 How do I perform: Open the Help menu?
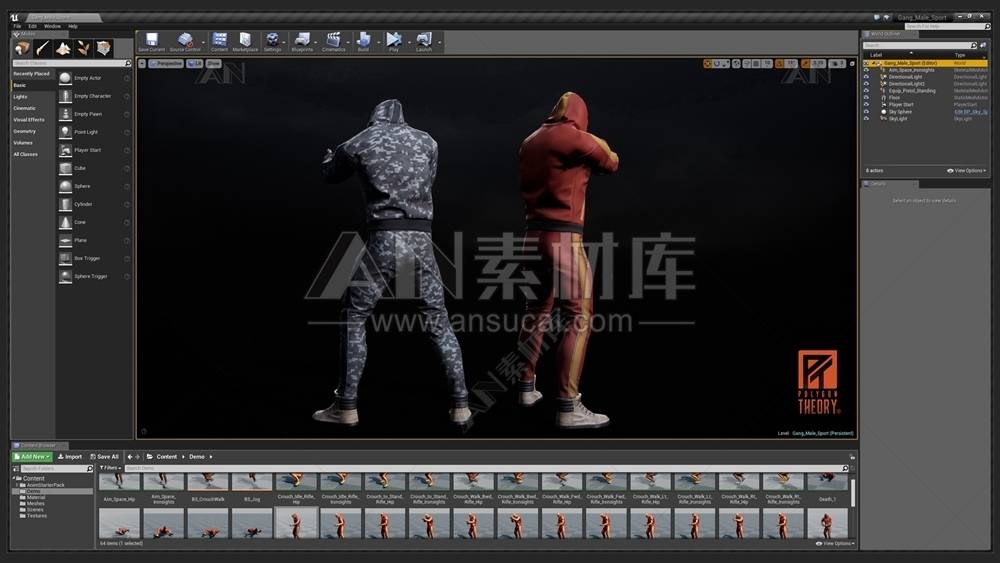pyautogui.click(x=73, y=26)
